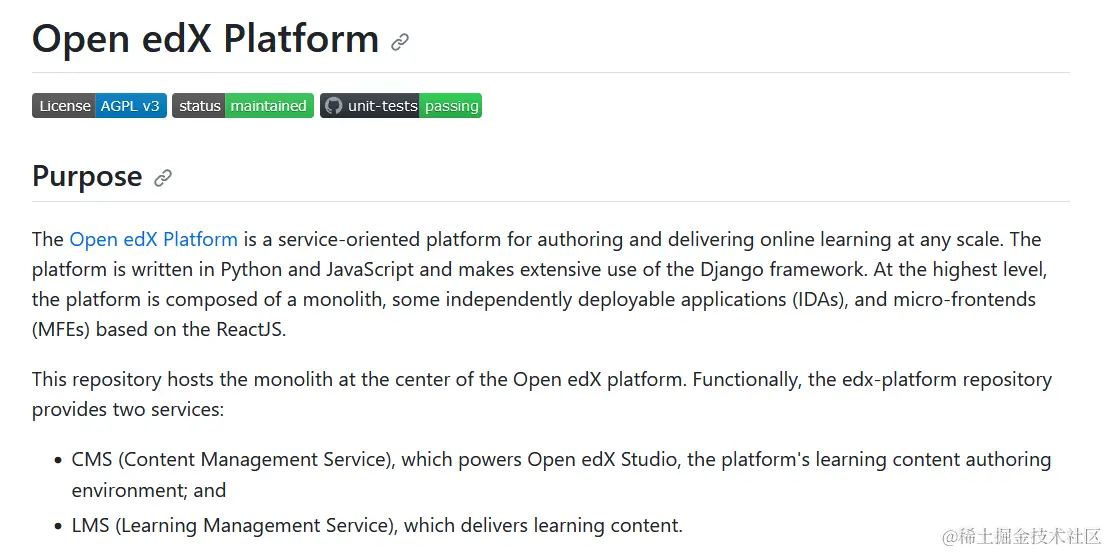
Task: Click the green maintained badge segment
Action: coord(269,106)
